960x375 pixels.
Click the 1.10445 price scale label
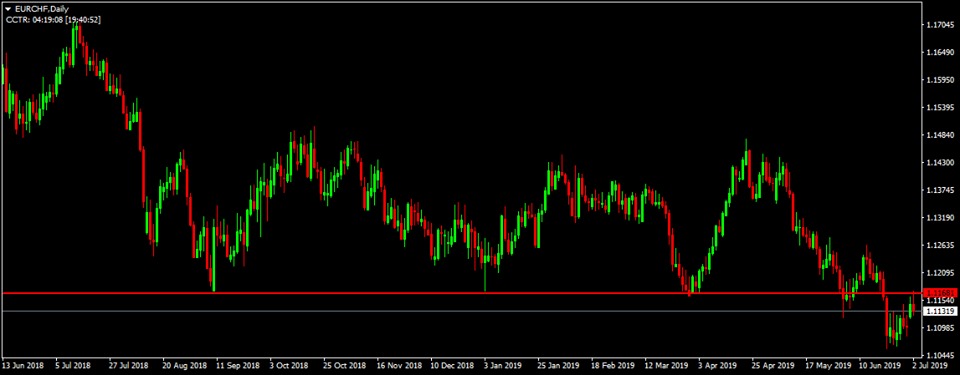(x=940, y=355)
